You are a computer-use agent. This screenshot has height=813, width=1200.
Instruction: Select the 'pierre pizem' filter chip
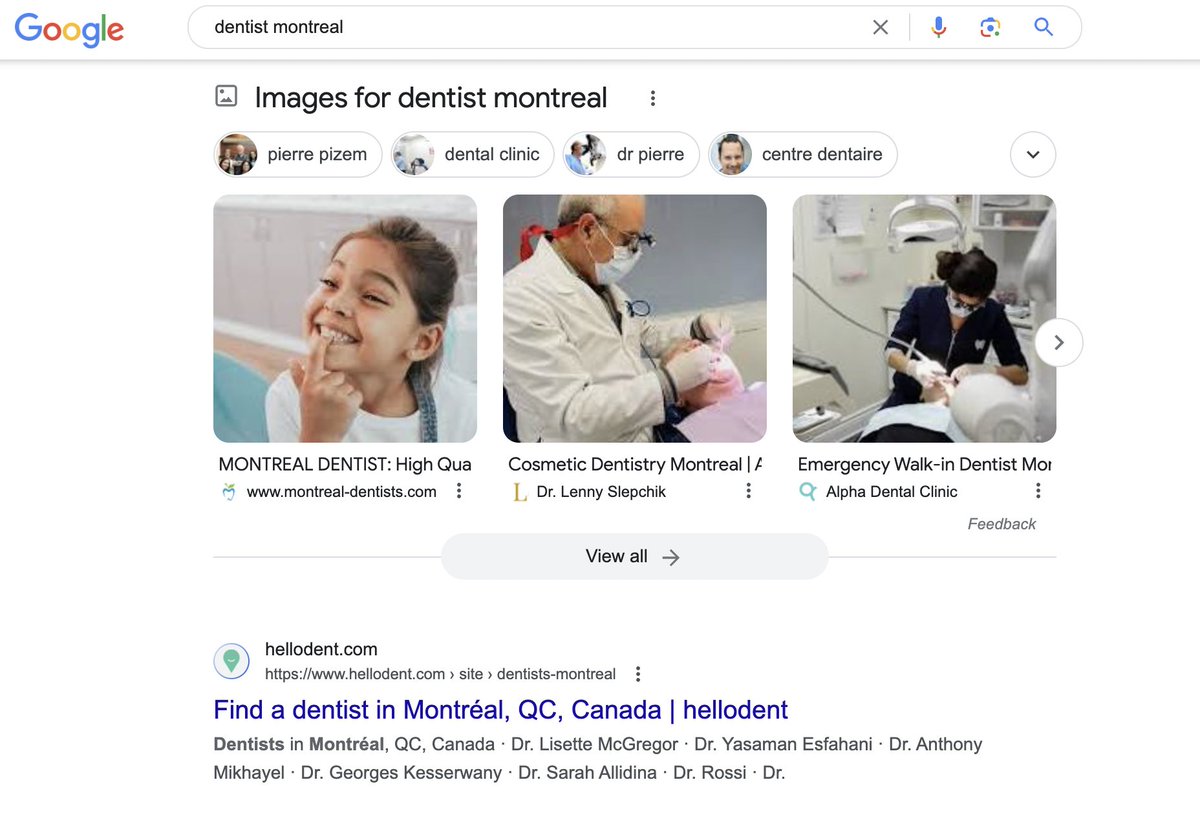(x=298, y=155)
